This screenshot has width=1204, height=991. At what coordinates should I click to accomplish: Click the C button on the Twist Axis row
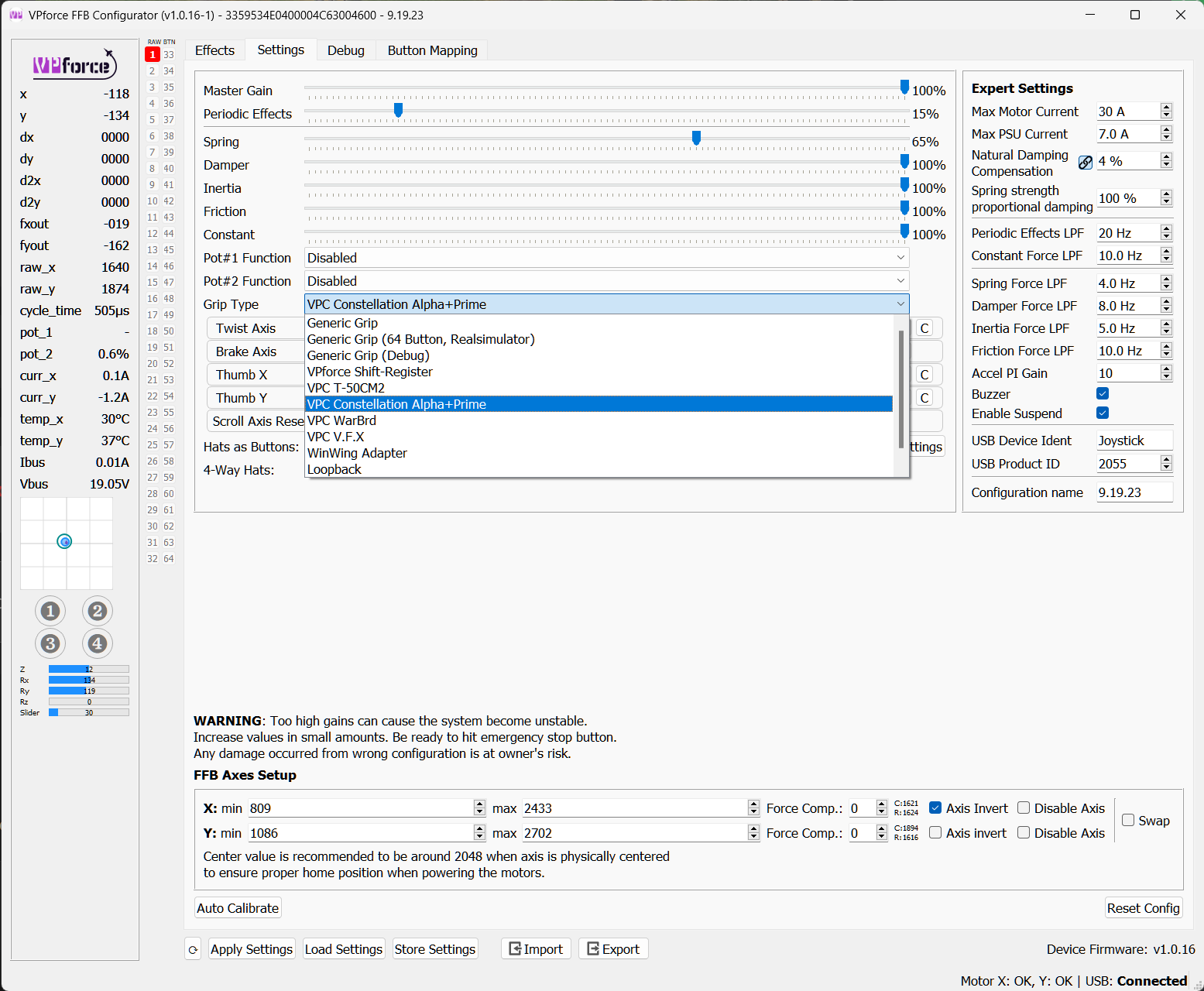(x=924, y=328)
